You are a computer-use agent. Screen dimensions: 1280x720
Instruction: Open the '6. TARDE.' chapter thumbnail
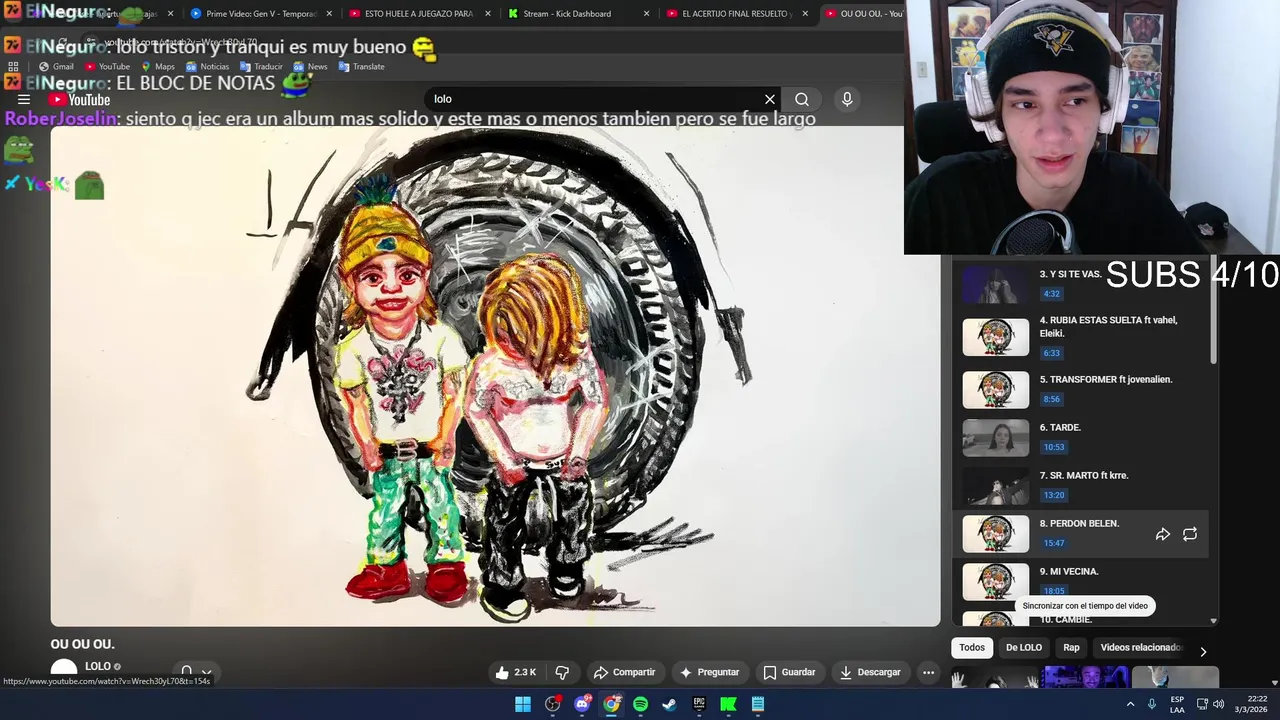tap(995, 438)
